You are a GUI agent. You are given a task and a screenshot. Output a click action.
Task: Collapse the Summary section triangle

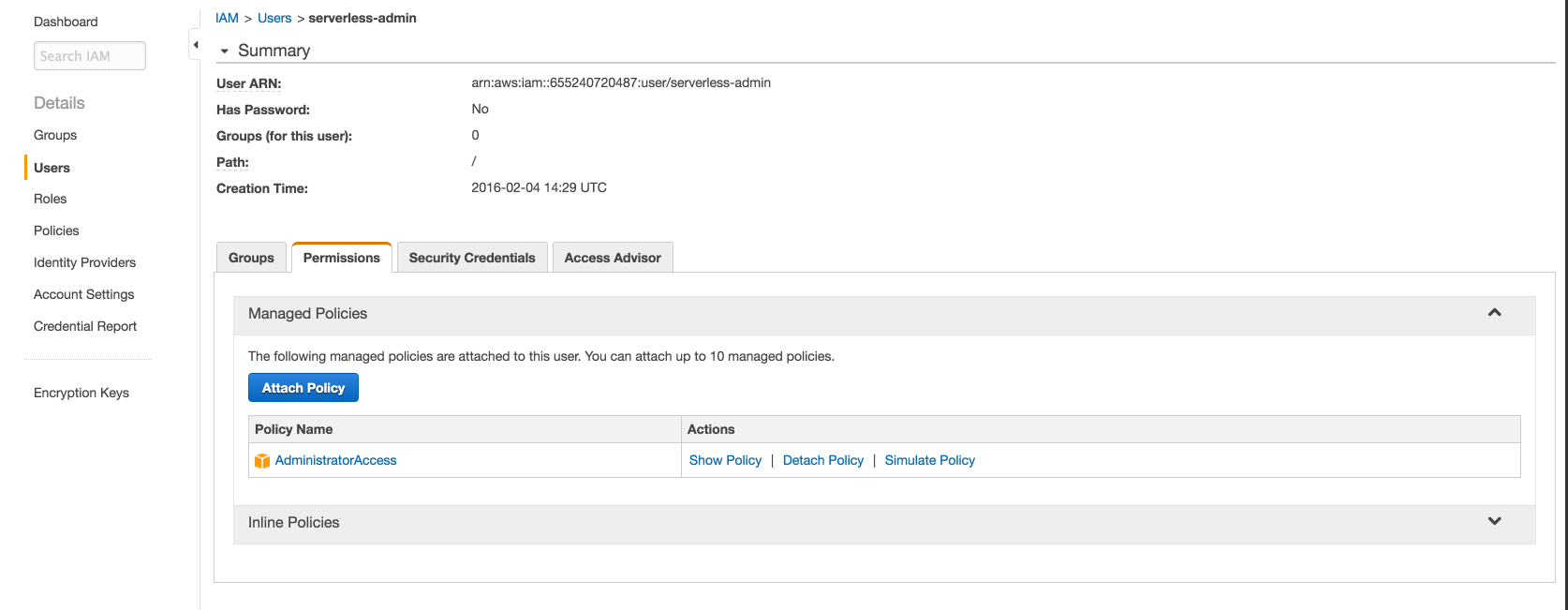point(225,52)
